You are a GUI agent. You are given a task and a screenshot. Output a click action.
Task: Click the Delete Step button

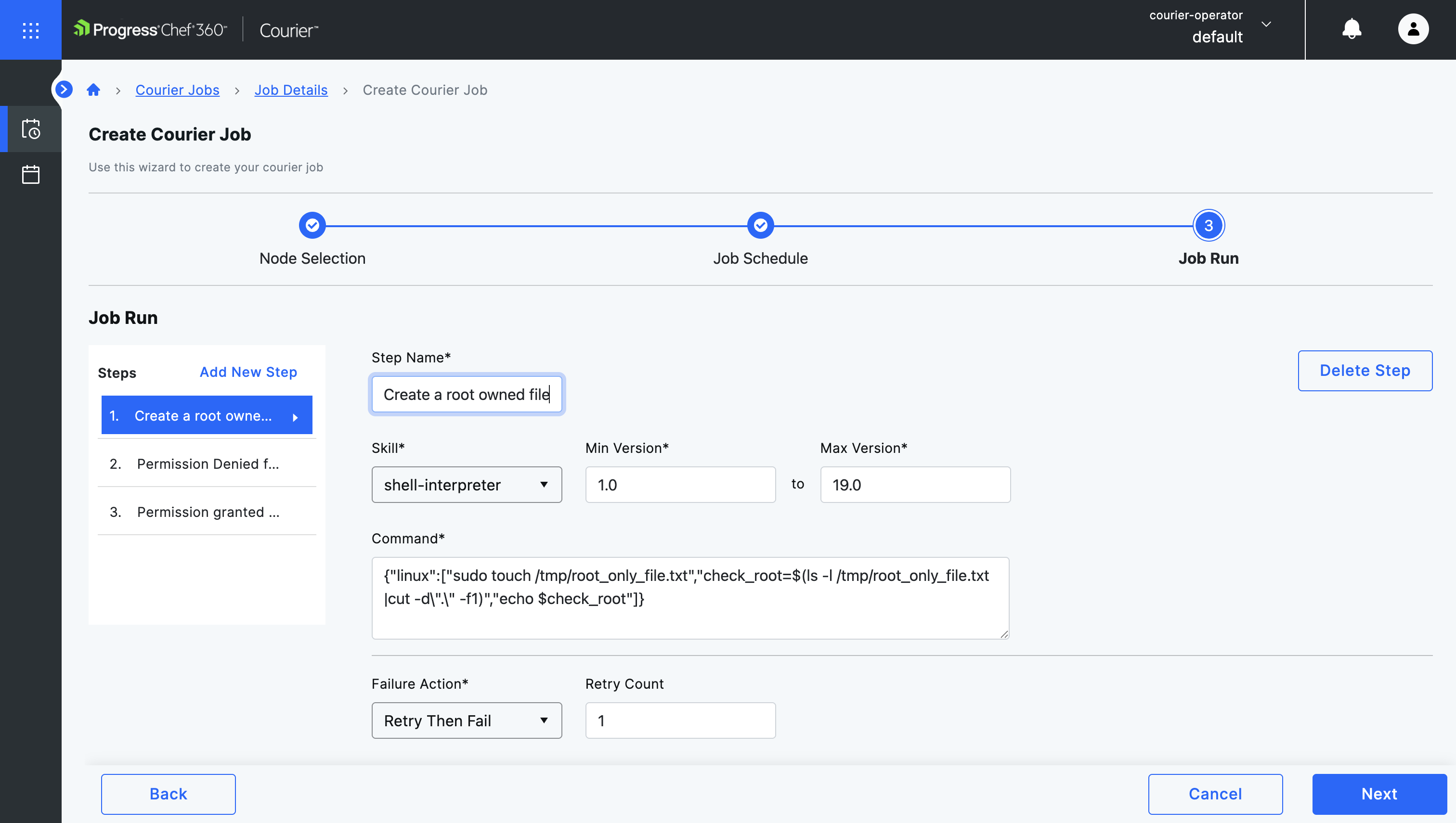[x=1365, y=370]
